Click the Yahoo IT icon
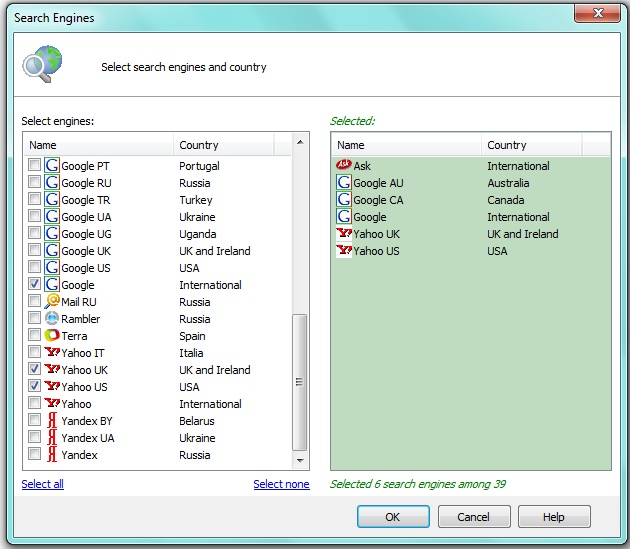The height and width of the screenshot is (549, 635). [x=52, y=352]
